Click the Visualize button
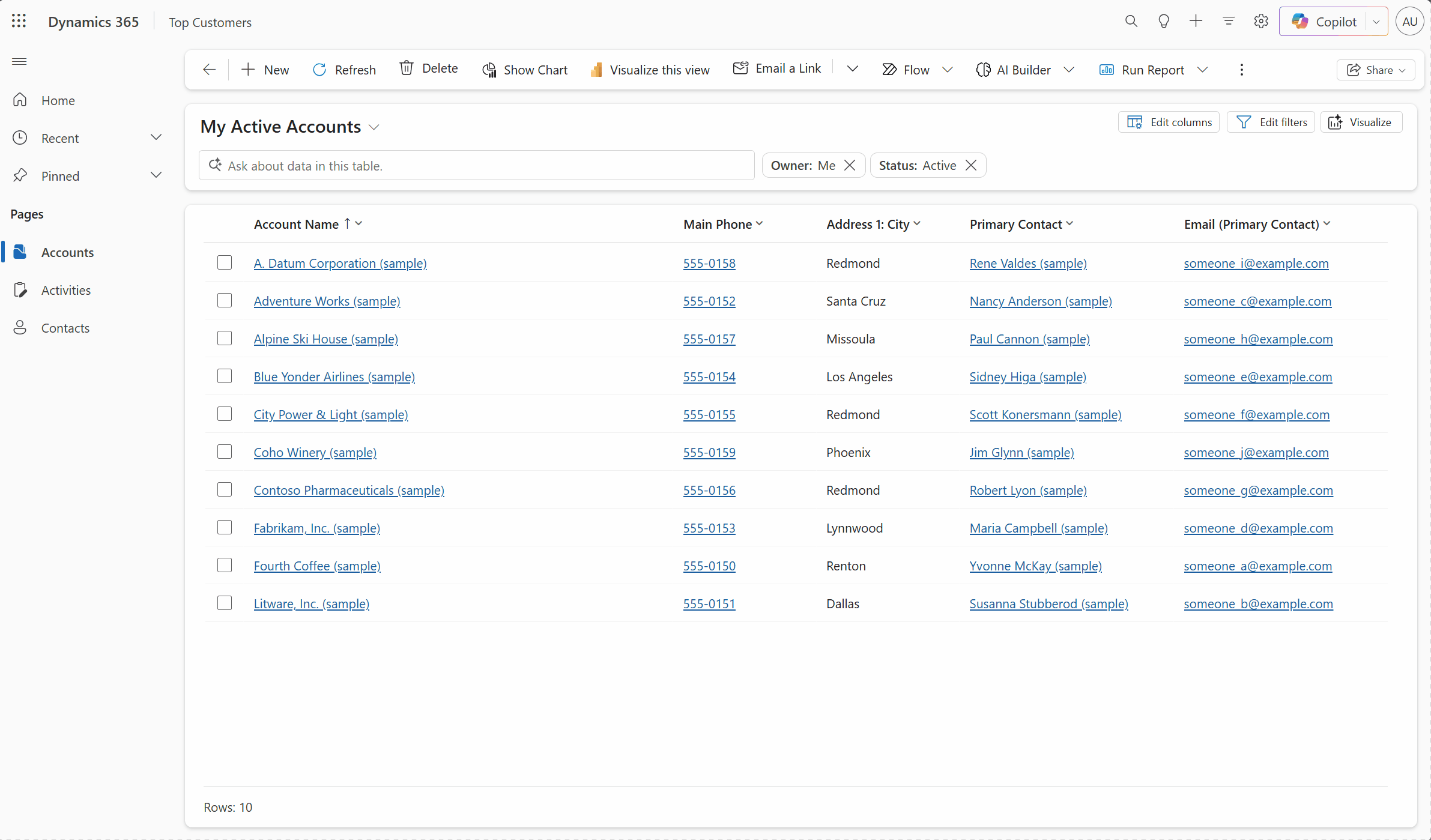 pyautogui.click(x=1361, y=122)
